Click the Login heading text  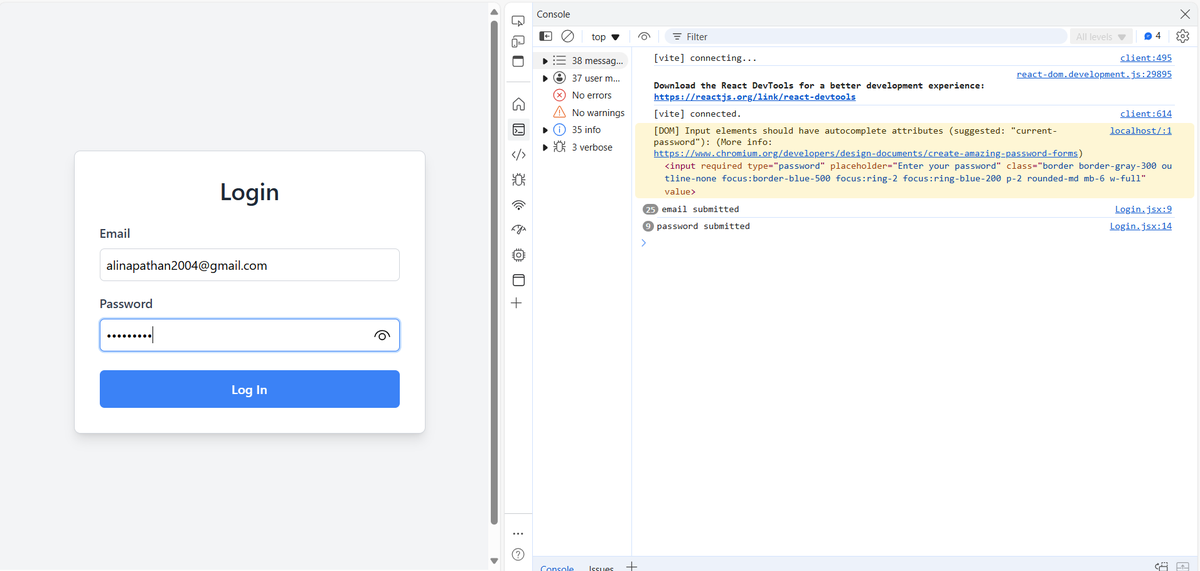(x=249, y=192)
